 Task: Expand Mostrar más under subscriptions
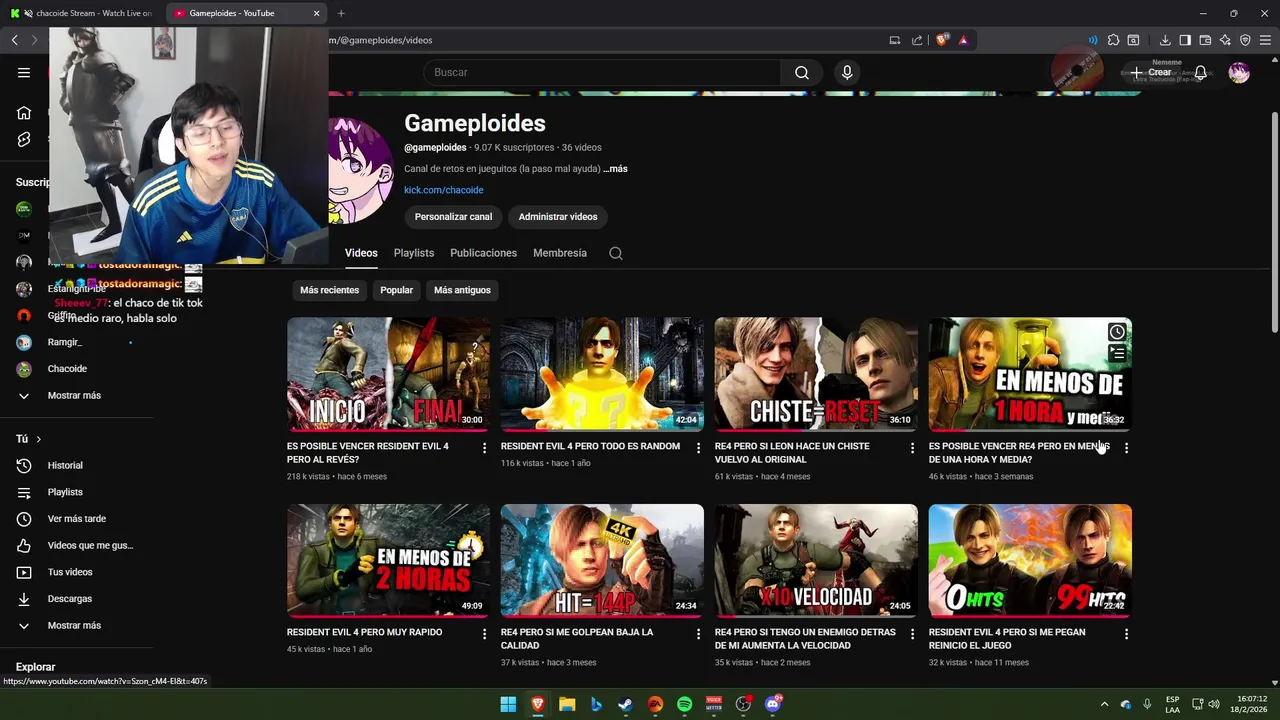tap(76, 395)
